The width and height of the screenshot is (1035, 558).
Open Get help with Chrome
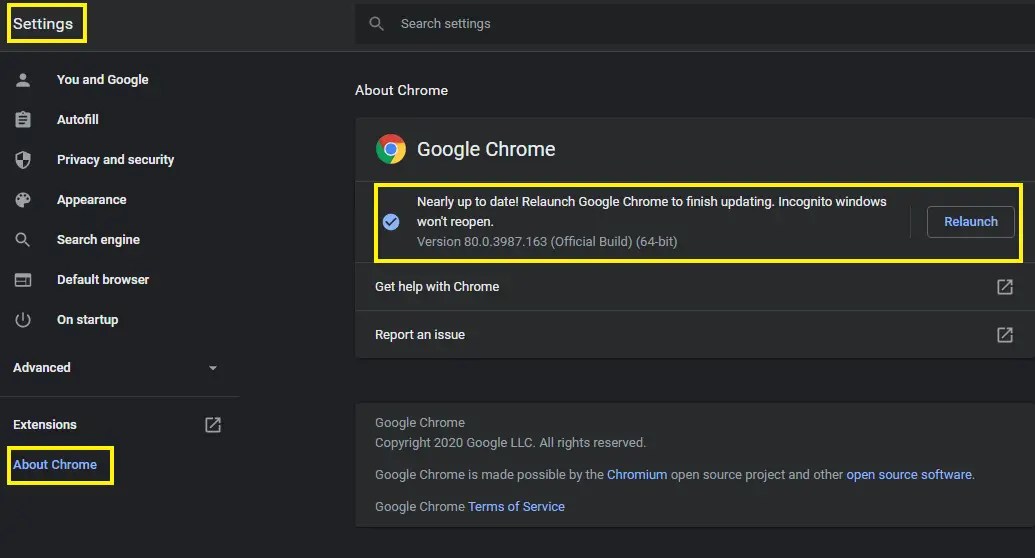[437, 287]
